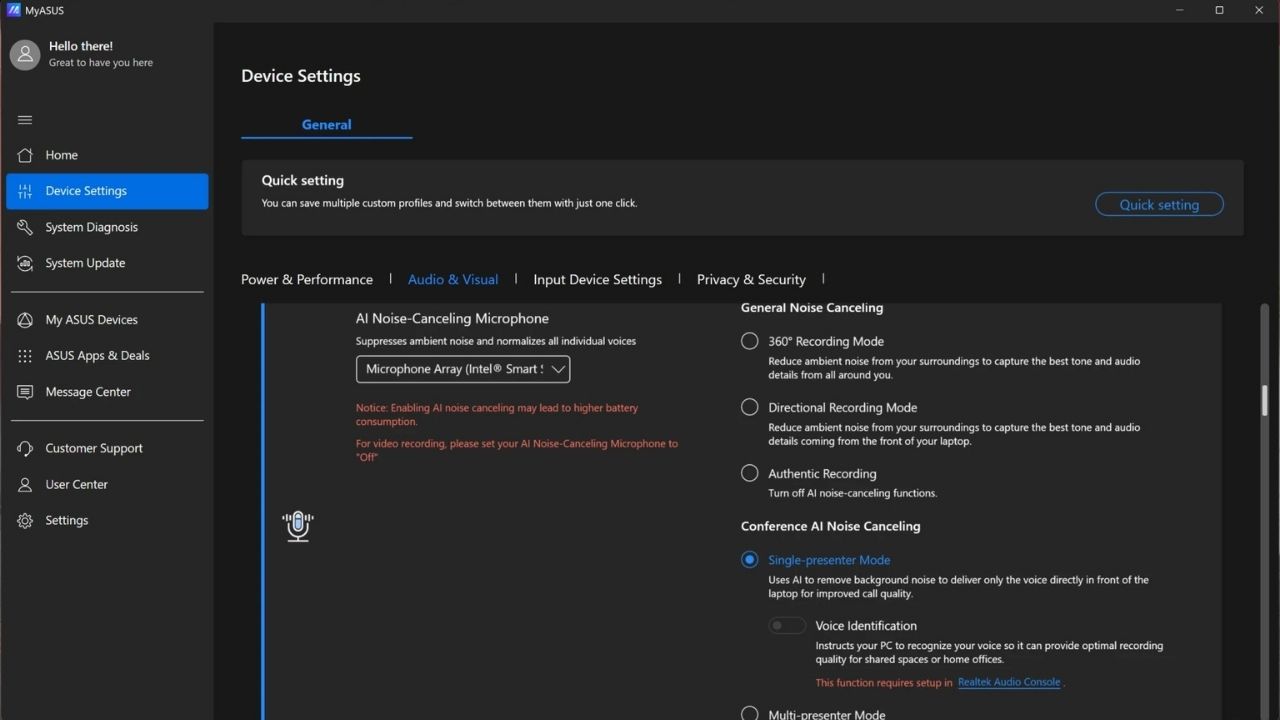Screen dimensions: 1280x720
Task: Click the ASUS Apps & Deals grid icon
Action: coord(25,356)
